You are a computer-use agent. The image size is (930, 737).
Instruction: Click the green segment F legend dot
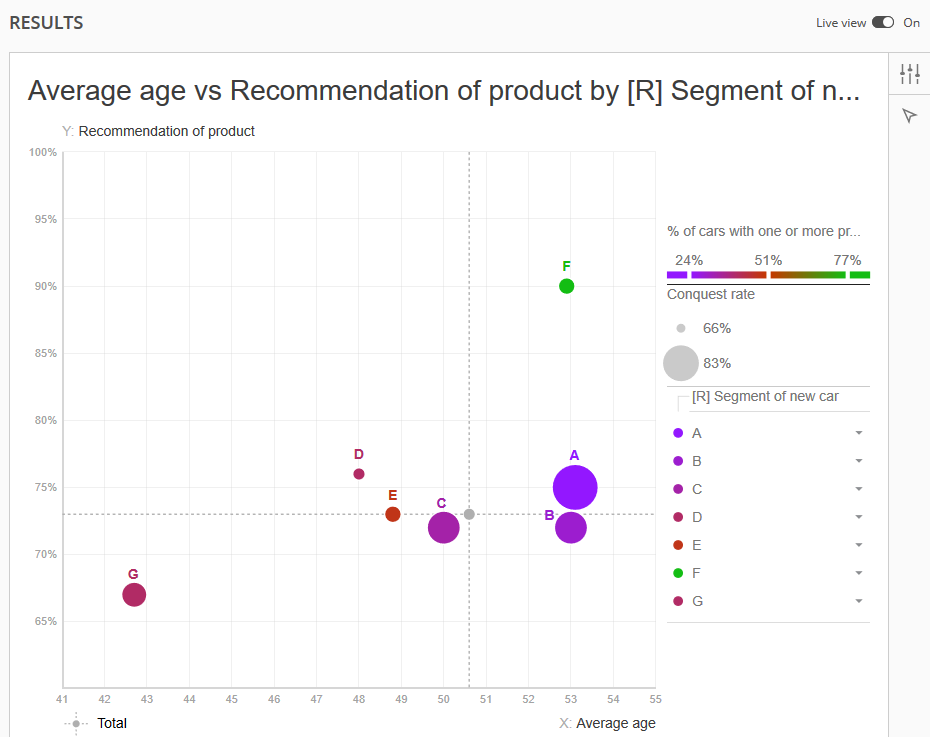tap(678, 573)
